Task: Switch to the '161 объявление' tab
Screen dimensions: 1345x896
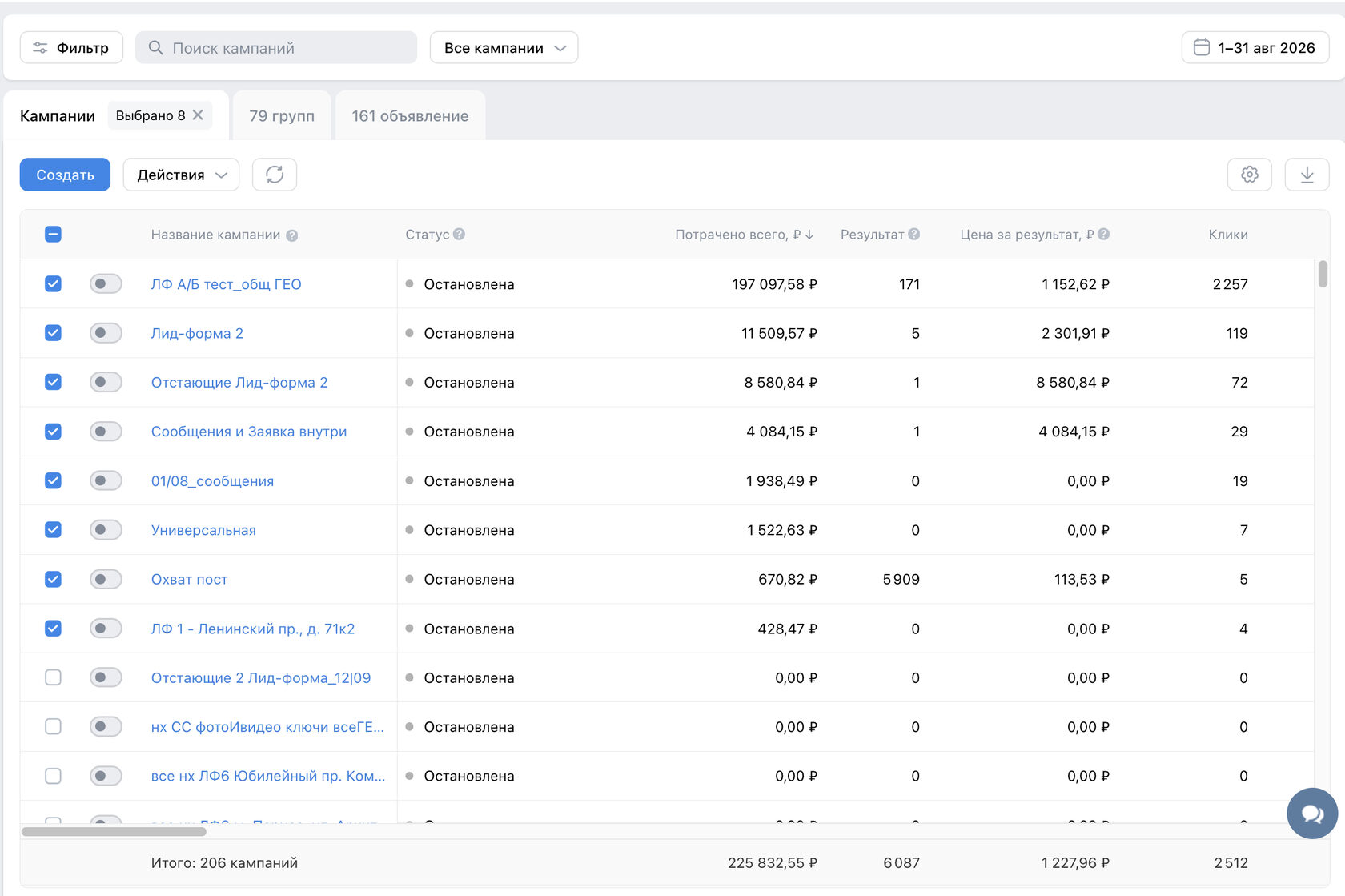Action: pos(410,116)
